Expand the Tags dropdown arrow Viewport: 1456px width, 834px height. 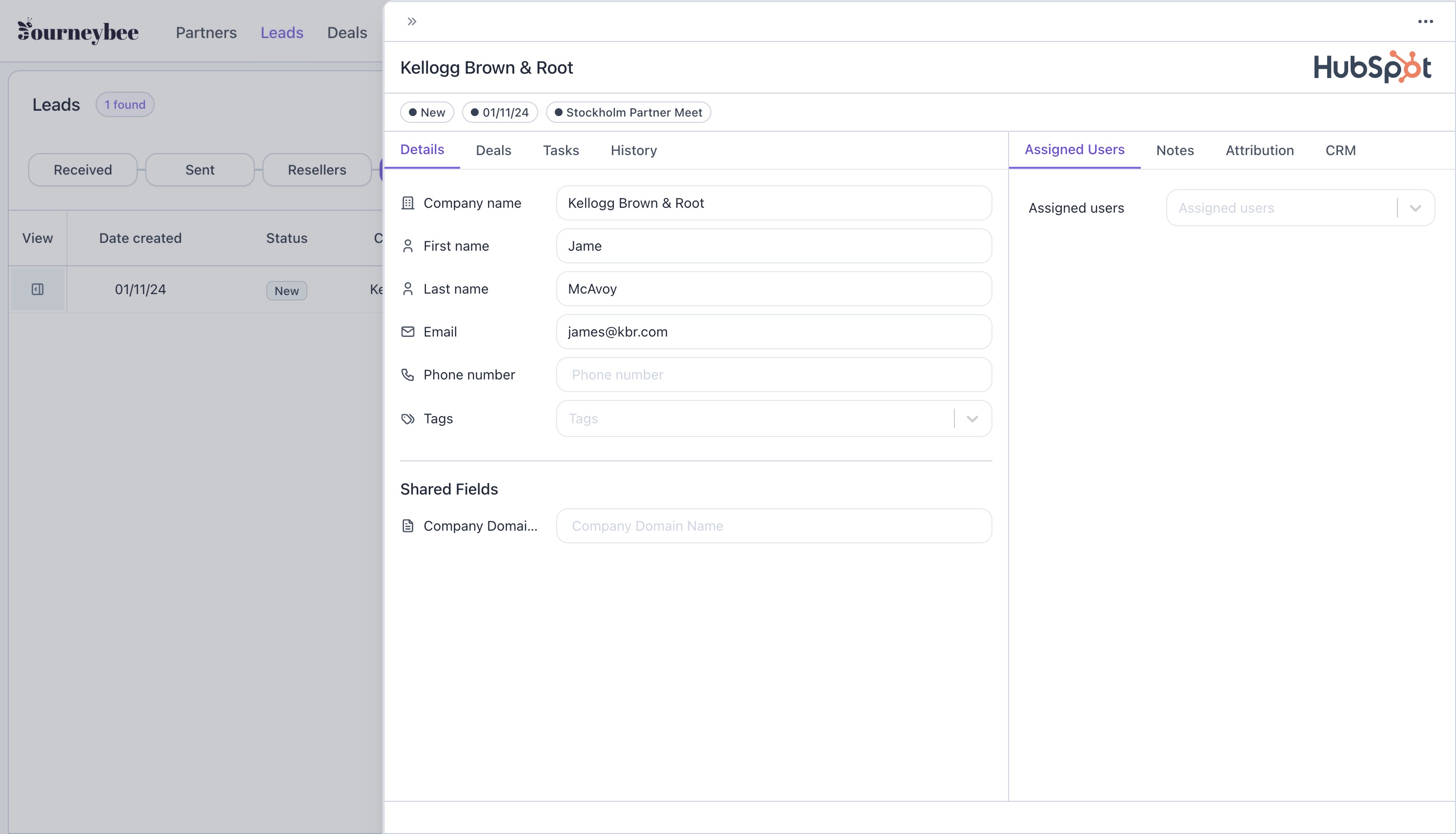point(972,419)
